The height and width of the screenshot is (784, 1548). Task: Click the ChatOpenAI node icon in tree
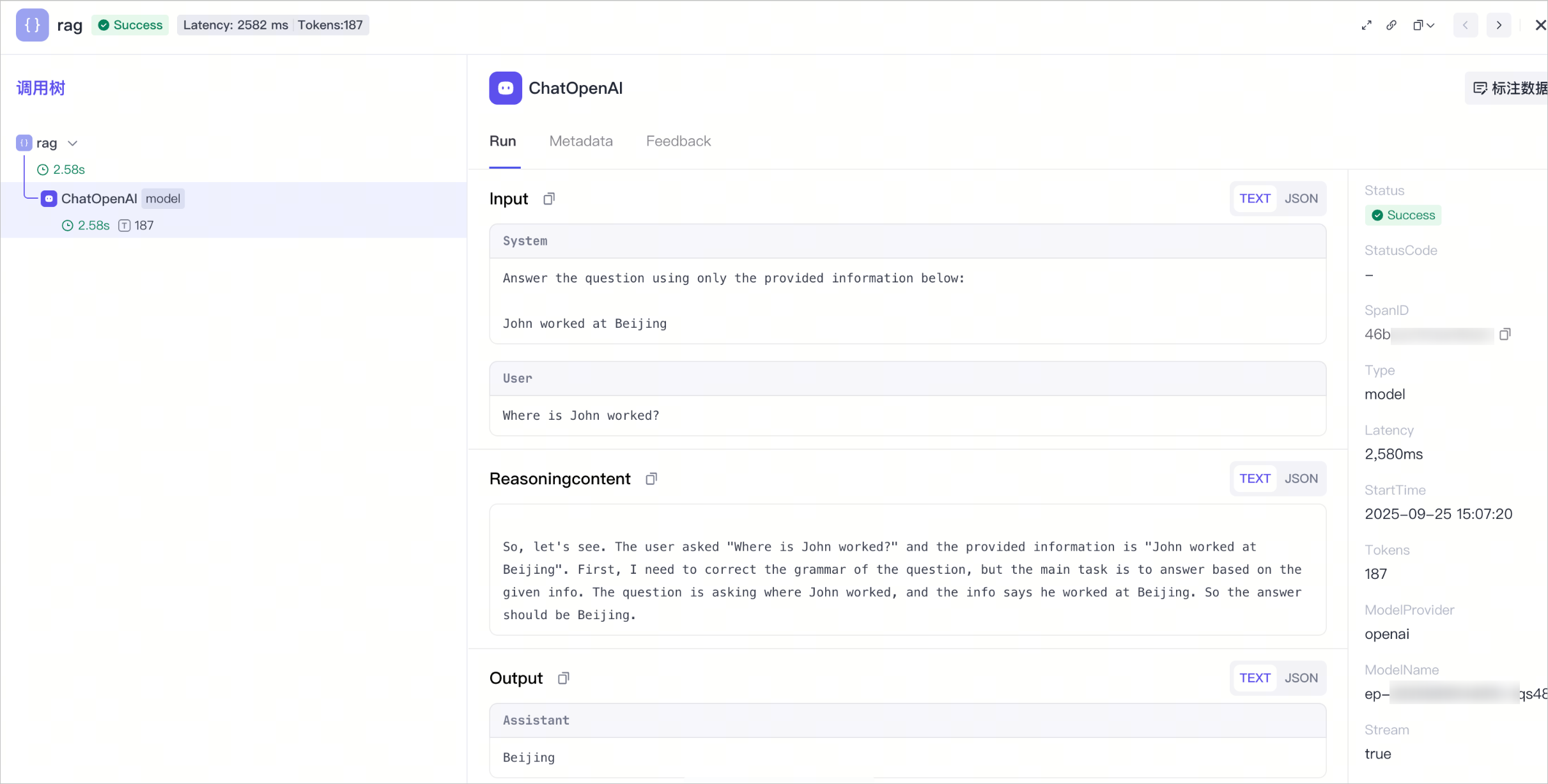(49, 199)
